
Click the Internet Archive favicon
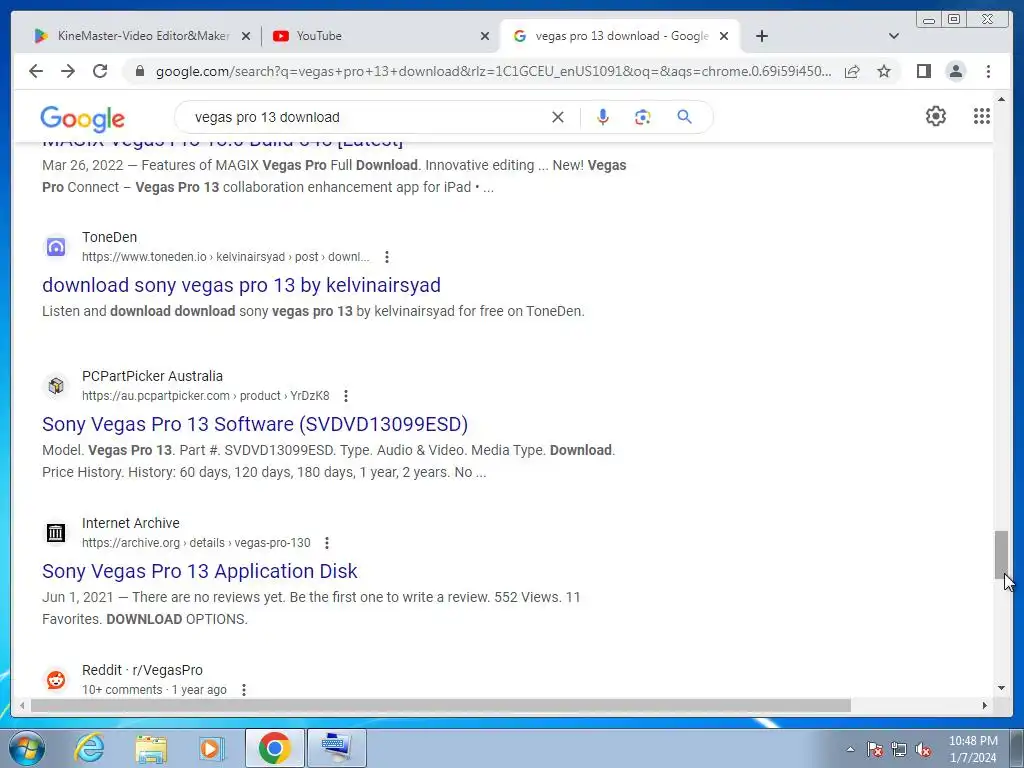[x=56, y=533]
